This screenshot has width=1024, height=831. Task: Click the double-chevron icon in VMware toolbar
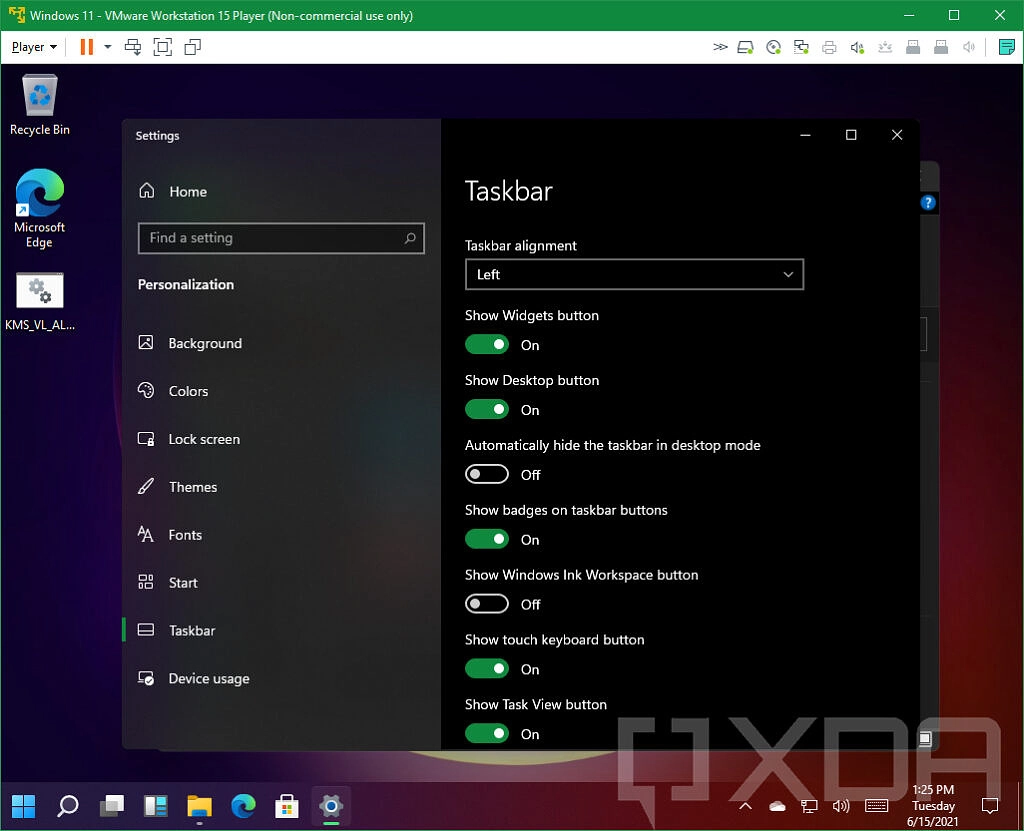720,47
